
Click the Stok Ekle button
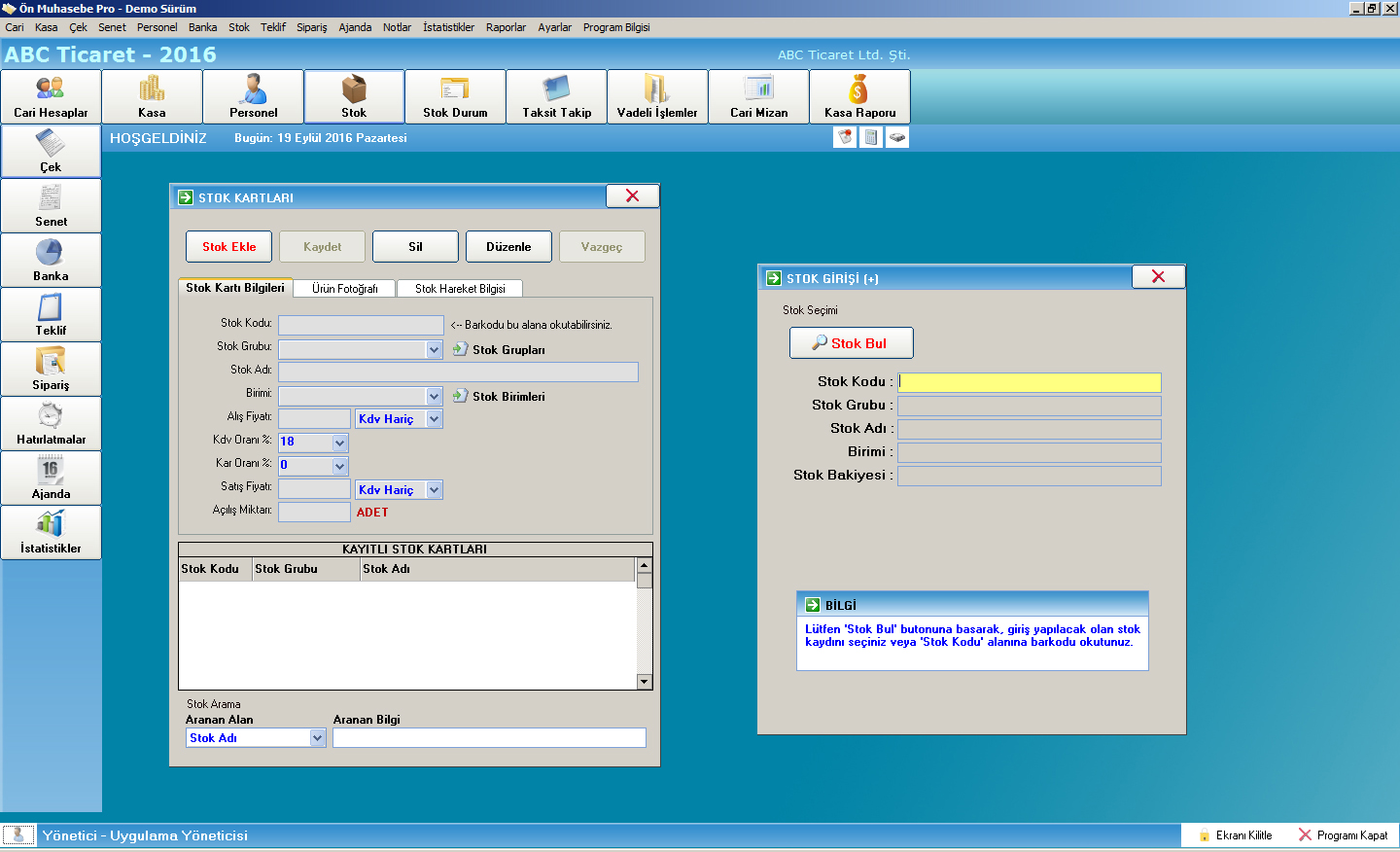click(229, 246)
